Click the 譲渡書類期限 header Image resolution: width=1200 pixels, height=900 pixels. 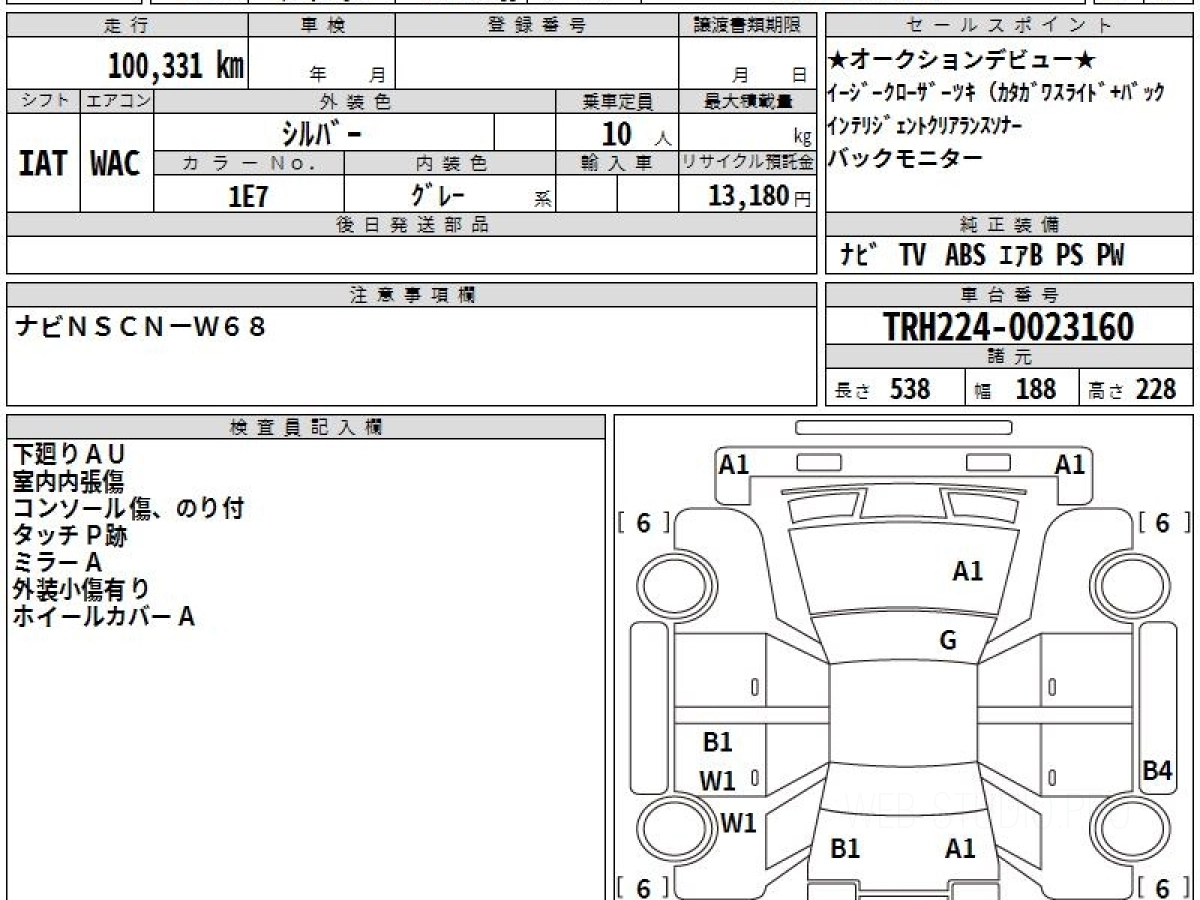point(746,26)
